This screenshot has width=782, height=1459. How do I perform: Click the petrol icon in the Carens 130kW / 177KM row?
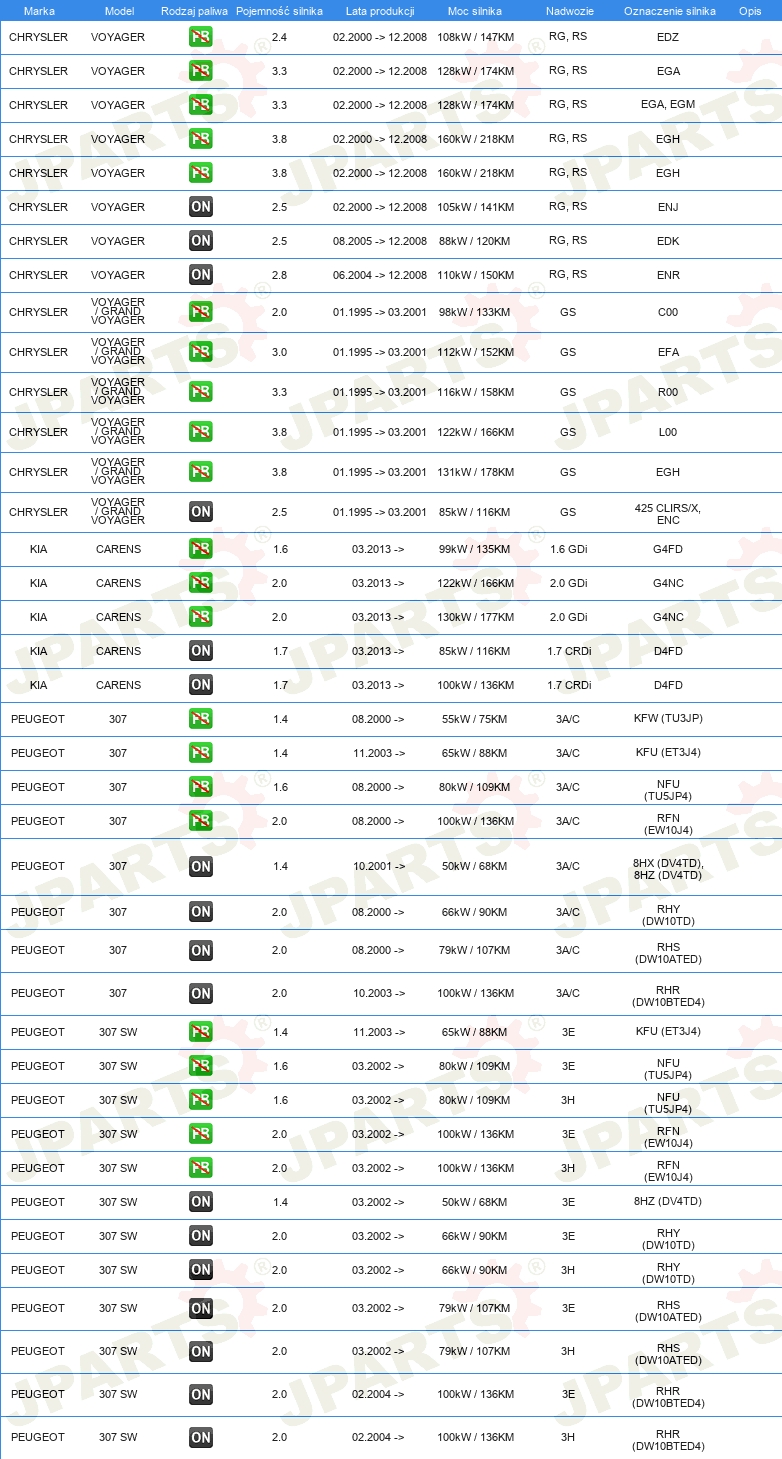(201, 617)
